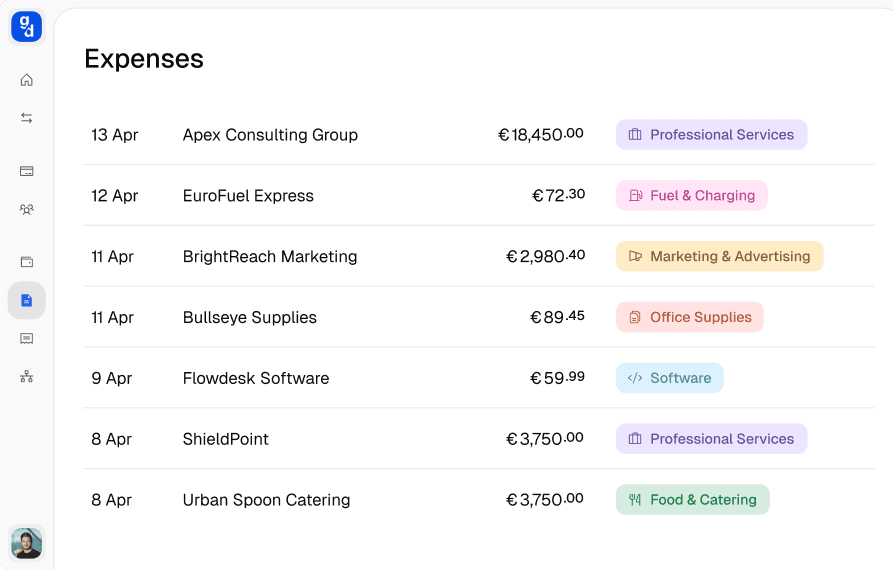Open the wallet icon in sidebar

[27, 262]
